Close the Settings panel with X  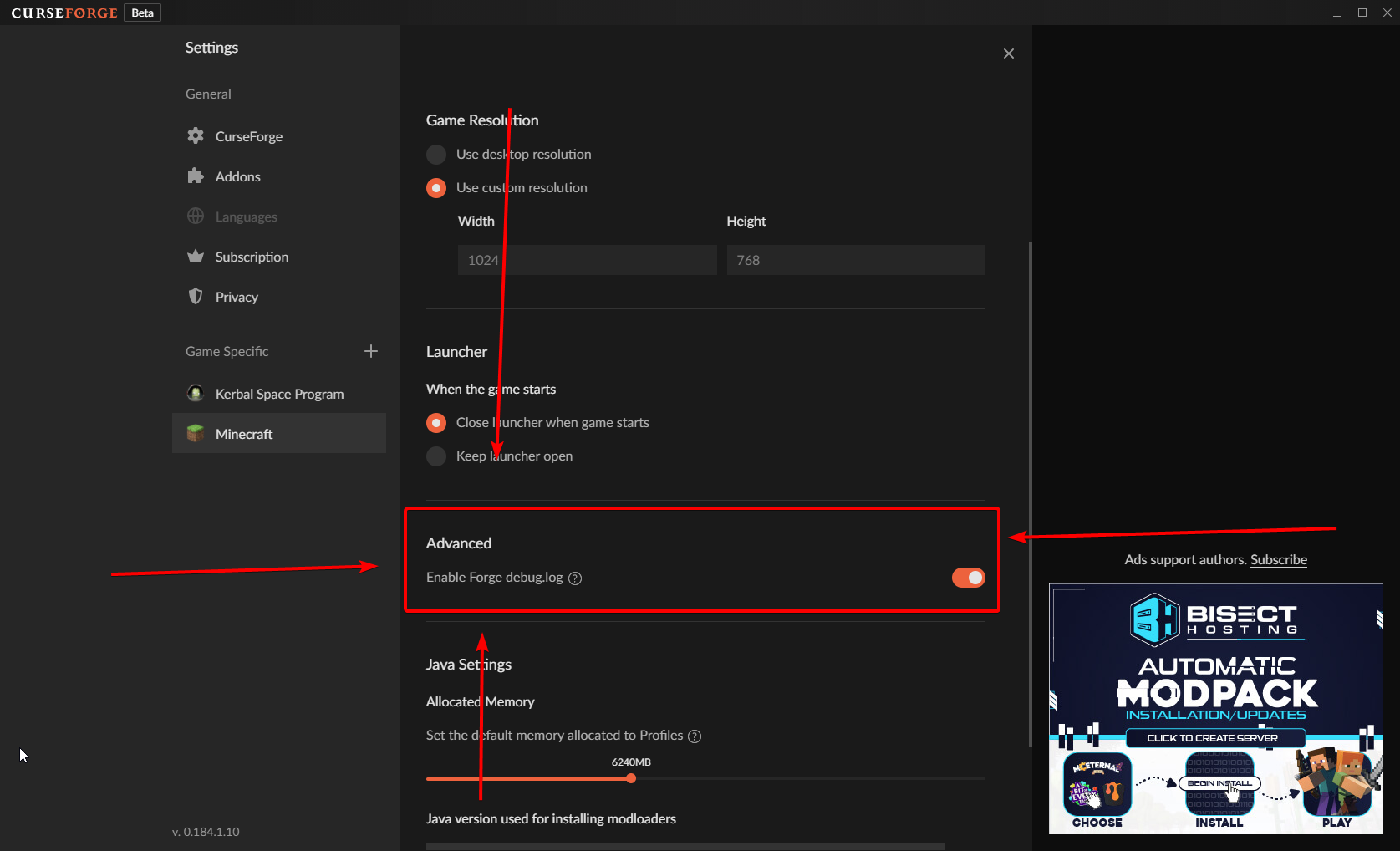click(1009, 54)
